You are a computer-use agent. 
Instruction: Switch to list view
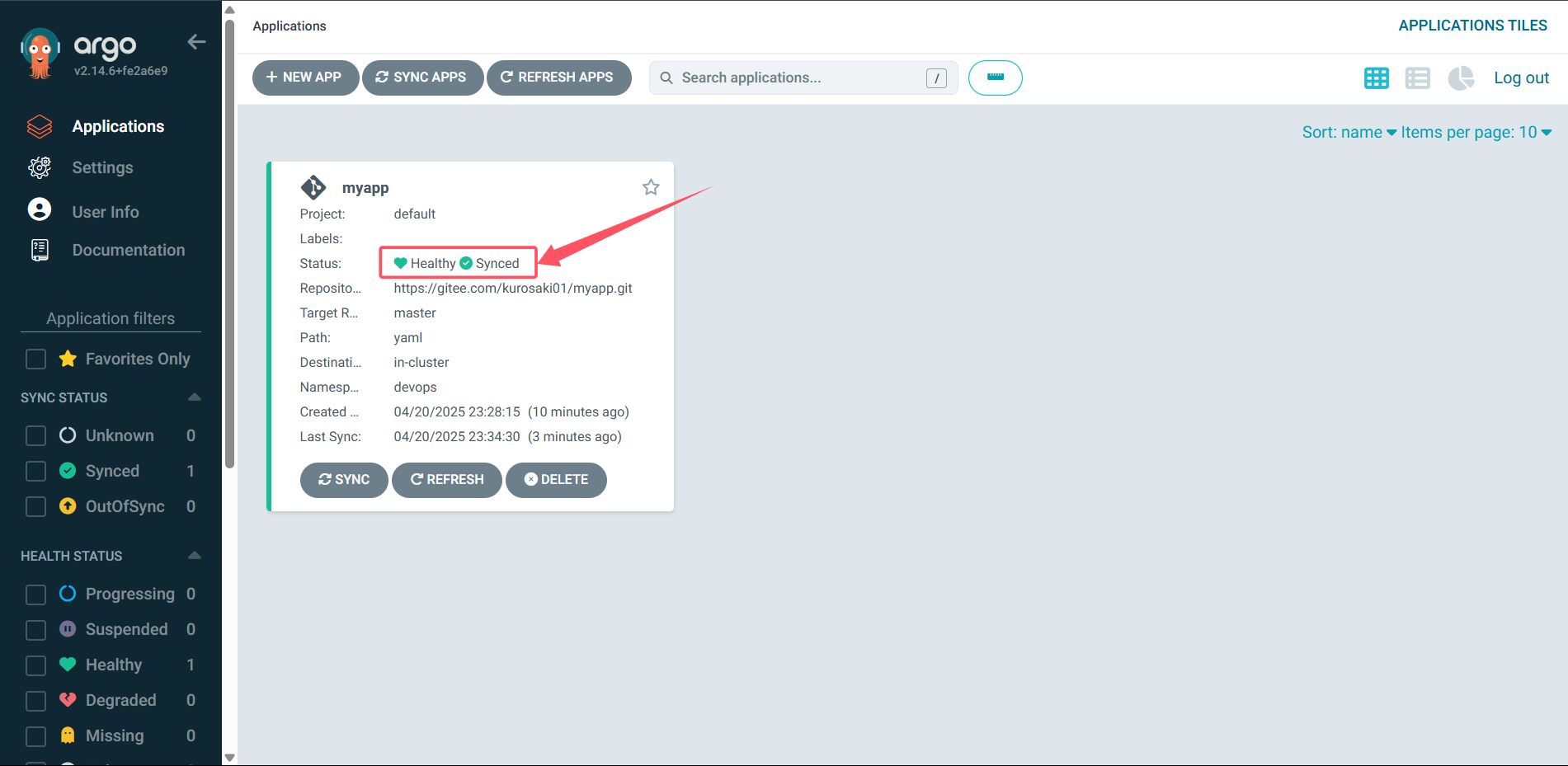1417,78
